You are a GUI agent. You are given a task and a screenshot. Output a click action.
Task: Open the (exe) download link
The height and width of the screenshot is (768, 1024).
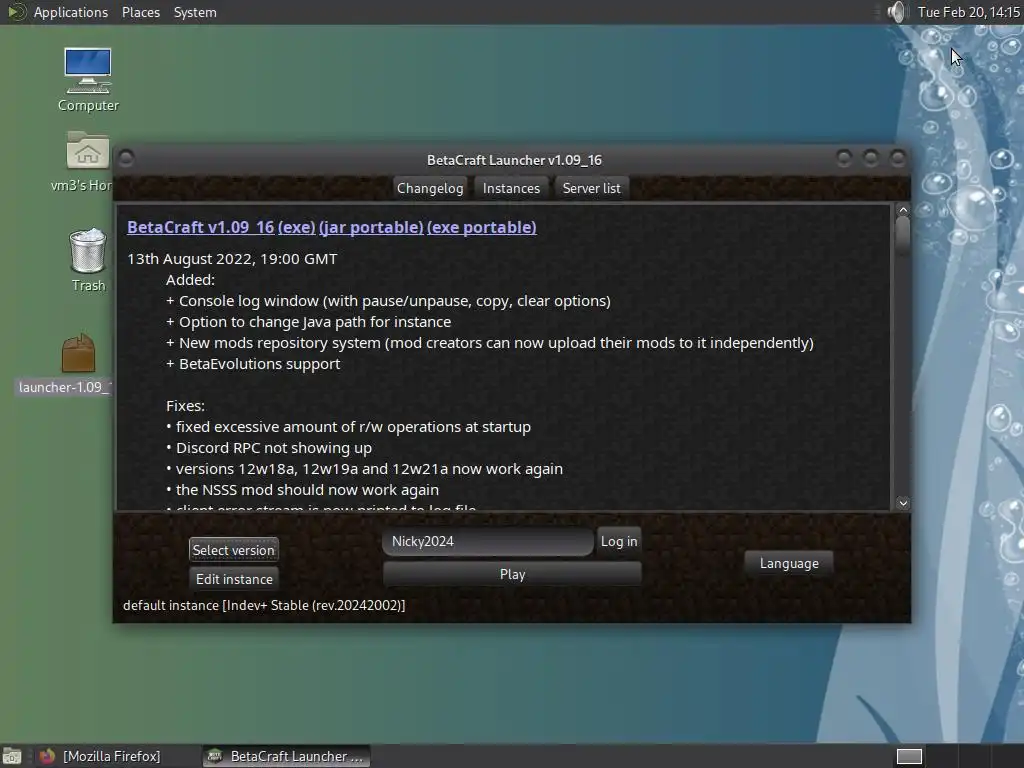(x=296, y=227)
